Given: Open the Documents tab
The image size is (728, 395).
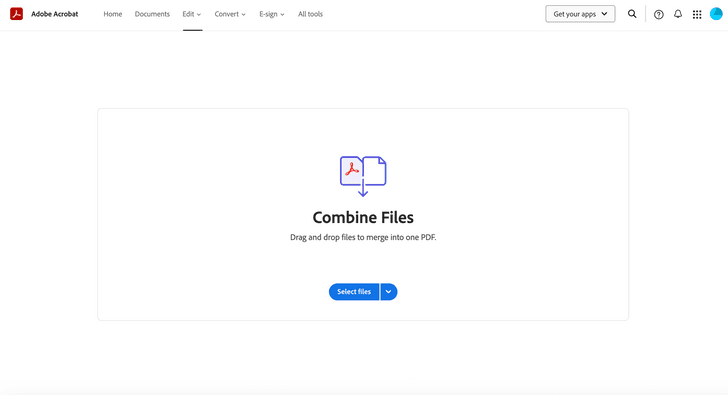Looking at the screenshot, I should (x=152, y=14).
